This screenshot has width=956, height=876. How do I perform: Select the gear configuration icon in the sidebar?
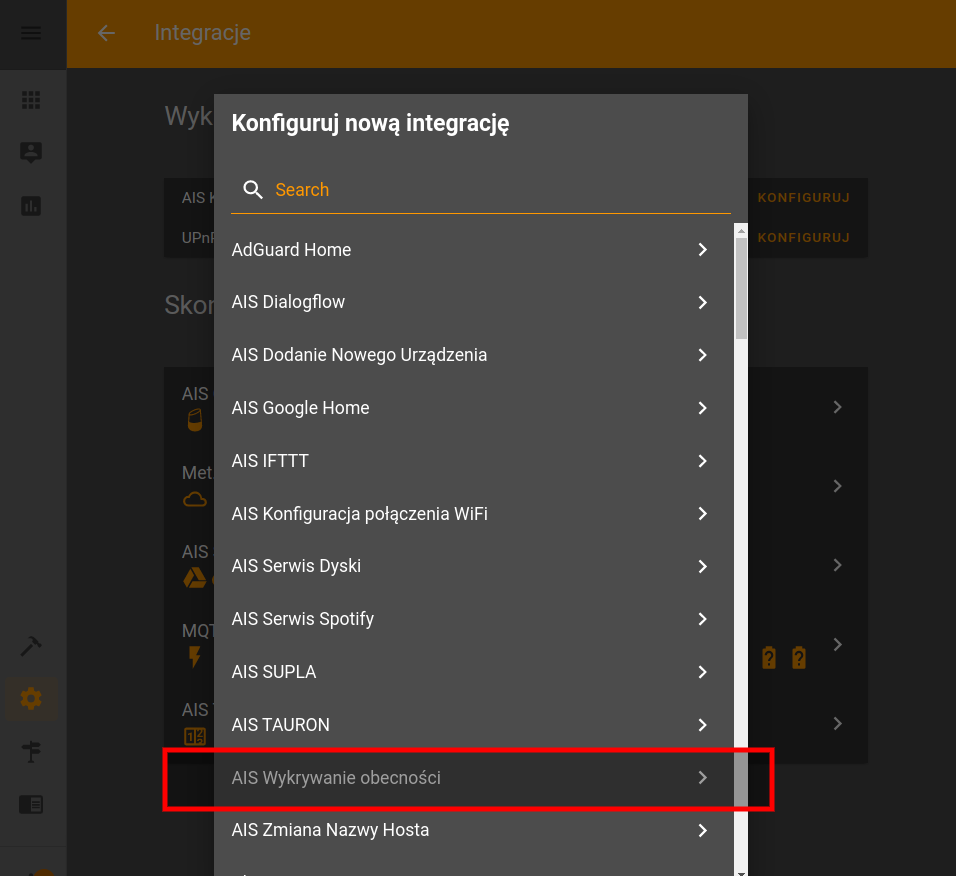click(x=31, y=699)
